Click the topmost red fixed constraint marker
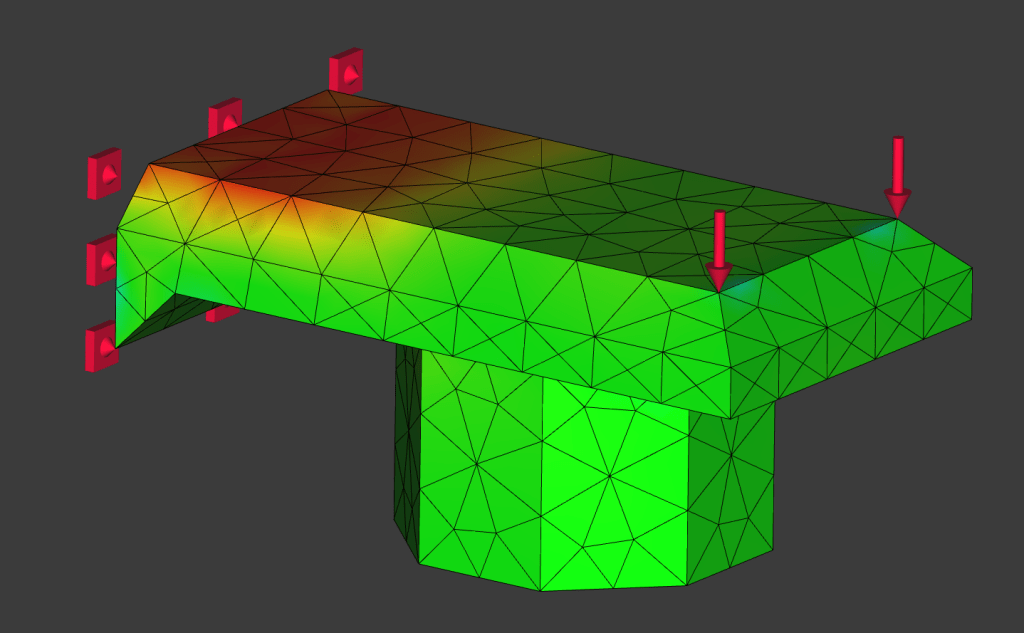The width and height of the screenshot is (1024, 633). pos(346,71)
